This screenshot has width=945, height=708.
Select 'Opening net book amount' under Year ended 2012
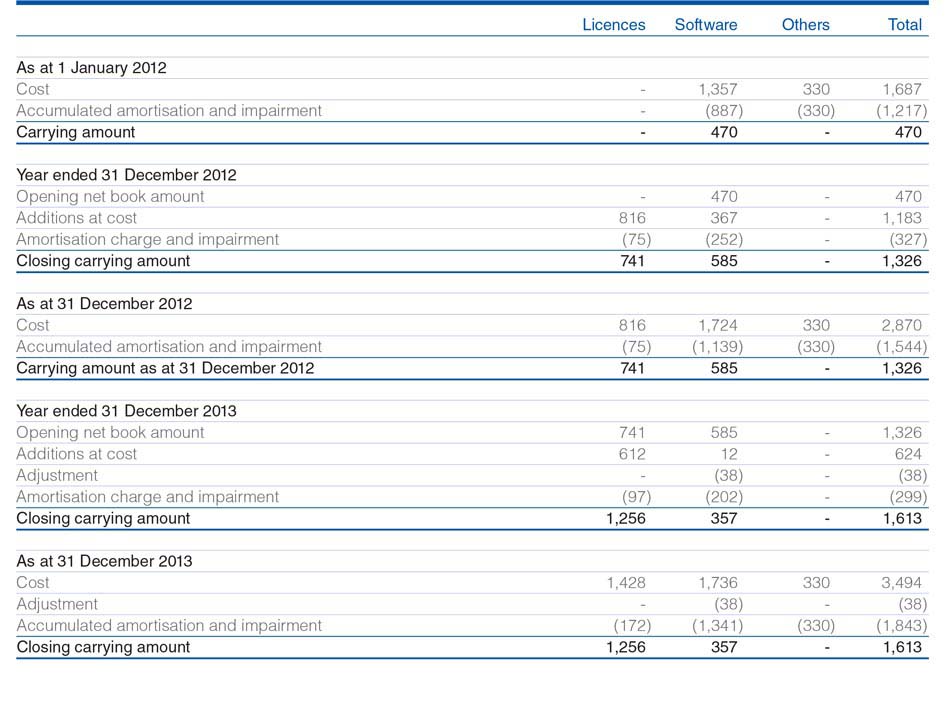pyautogui.click(x=110, y=196)
